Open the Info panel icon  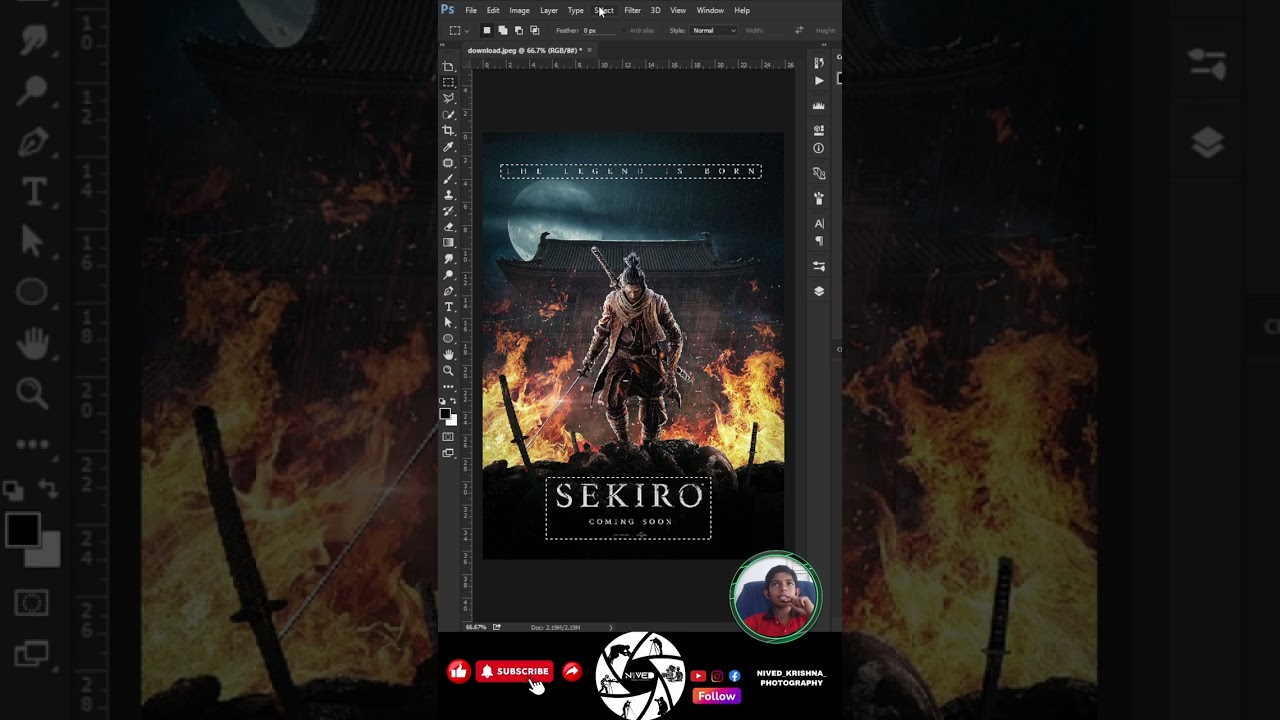tap(819, 148)
